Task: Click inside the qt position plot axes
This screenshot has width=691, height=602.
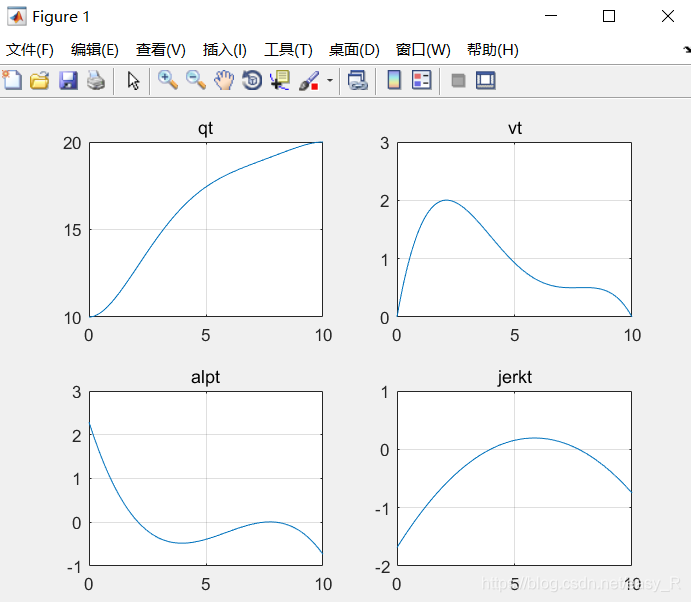Action: pos(206,229)
